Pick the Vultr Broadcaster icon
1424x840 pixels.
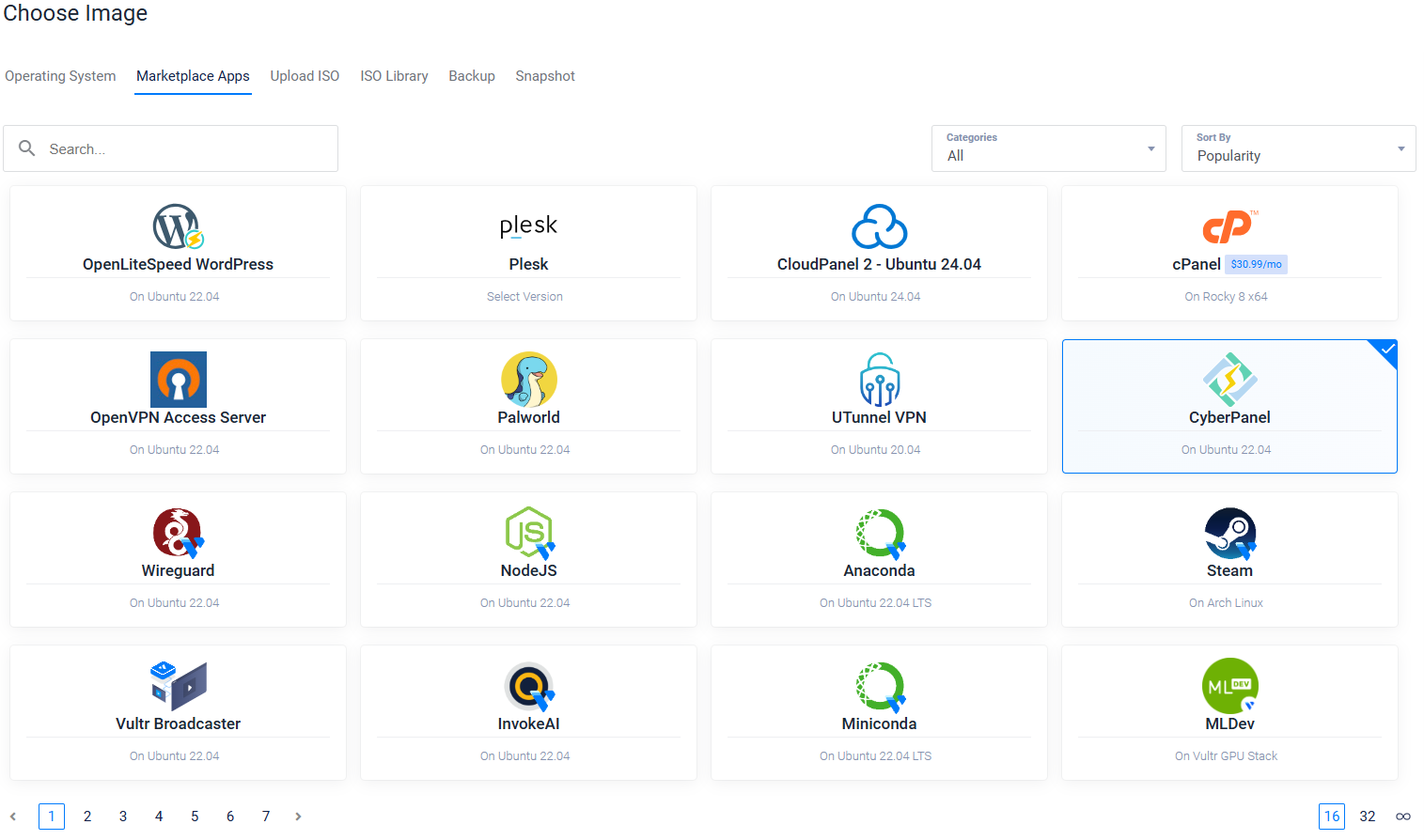pos(179,686)
